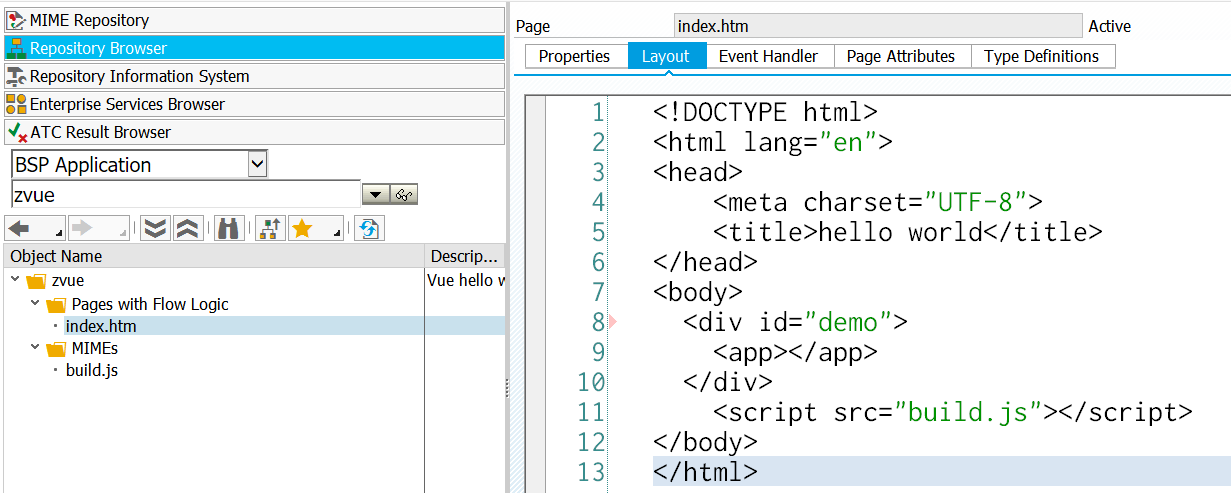Collapse the zvue root node
Image resolution: width=1231 pixels, height=493 pixels.
(x=15, y=280)
